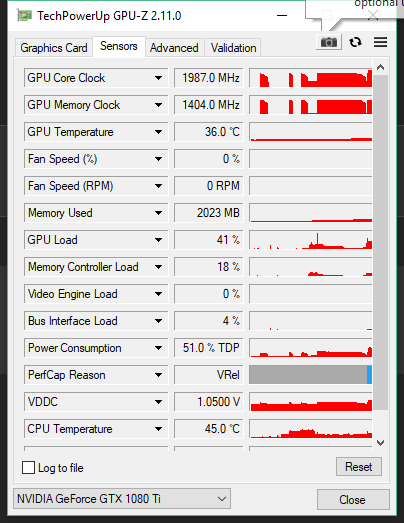This screenshot has width=404, height=523.
Task: Click the 18 % memory controller value
Action: point(209,267)
